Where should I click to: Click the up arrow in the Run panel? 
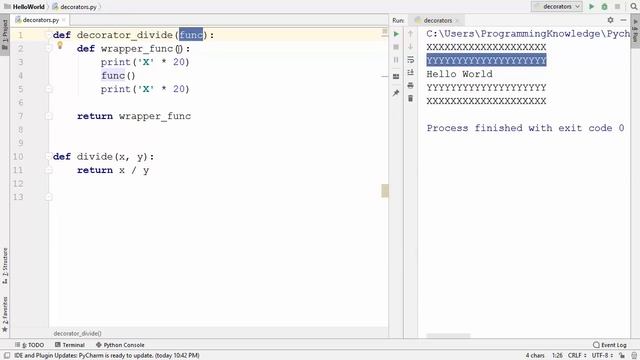click(411, 34)
